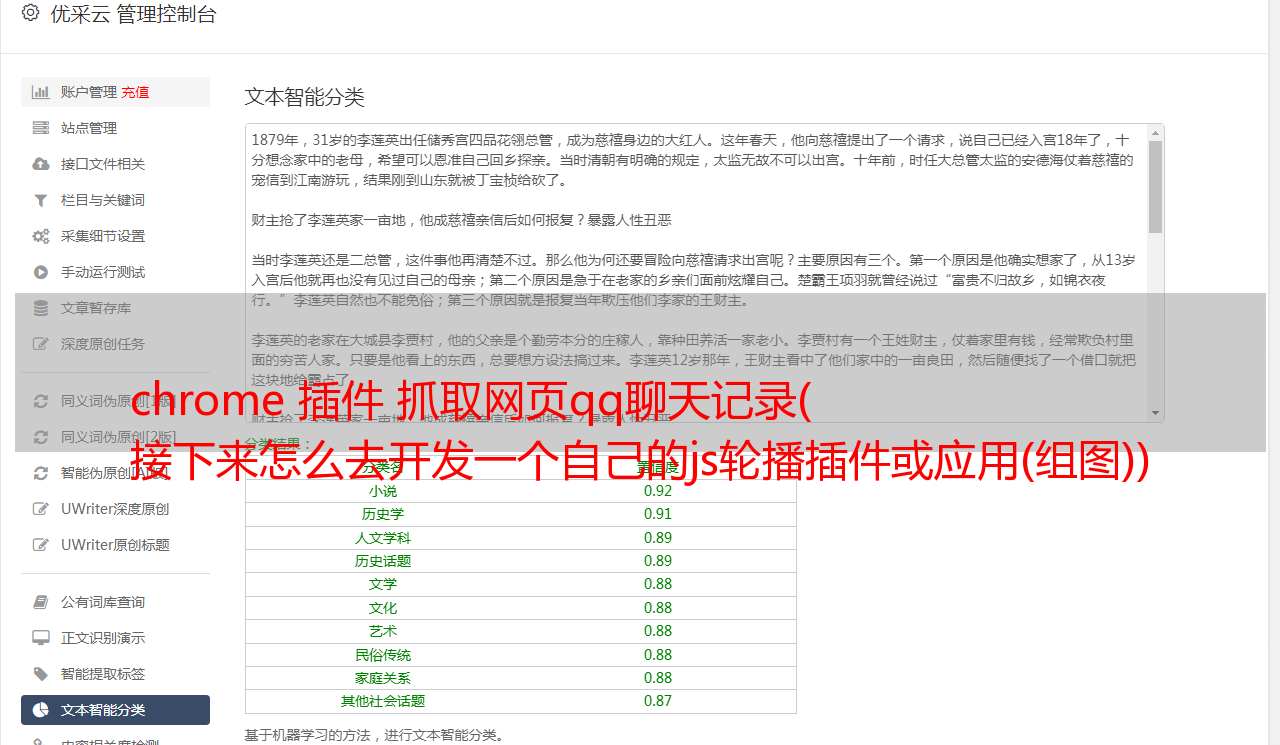
Task: Click the gear icon beside 优采云 管理控制台
Action: click(30, 13)
